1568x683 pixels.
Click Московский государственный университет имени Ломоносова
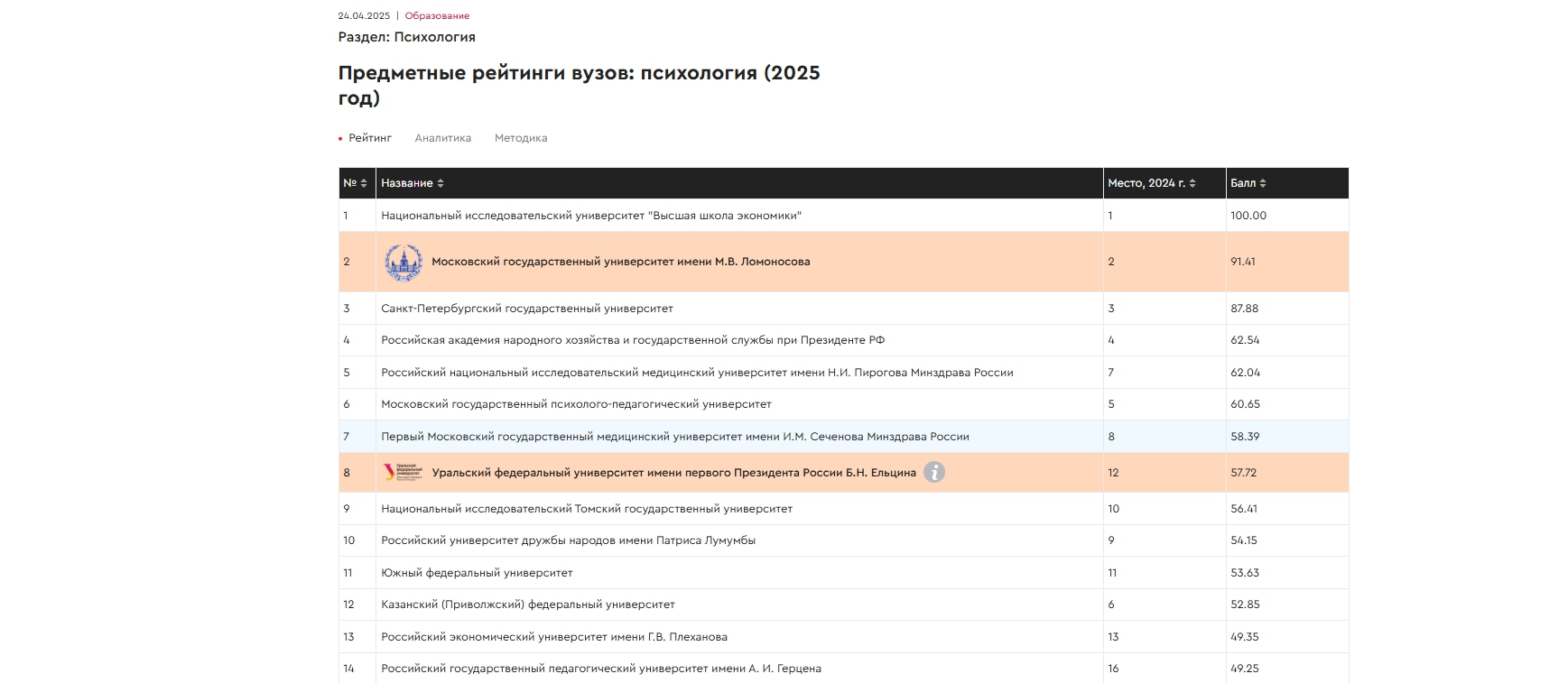pos(621,262)
